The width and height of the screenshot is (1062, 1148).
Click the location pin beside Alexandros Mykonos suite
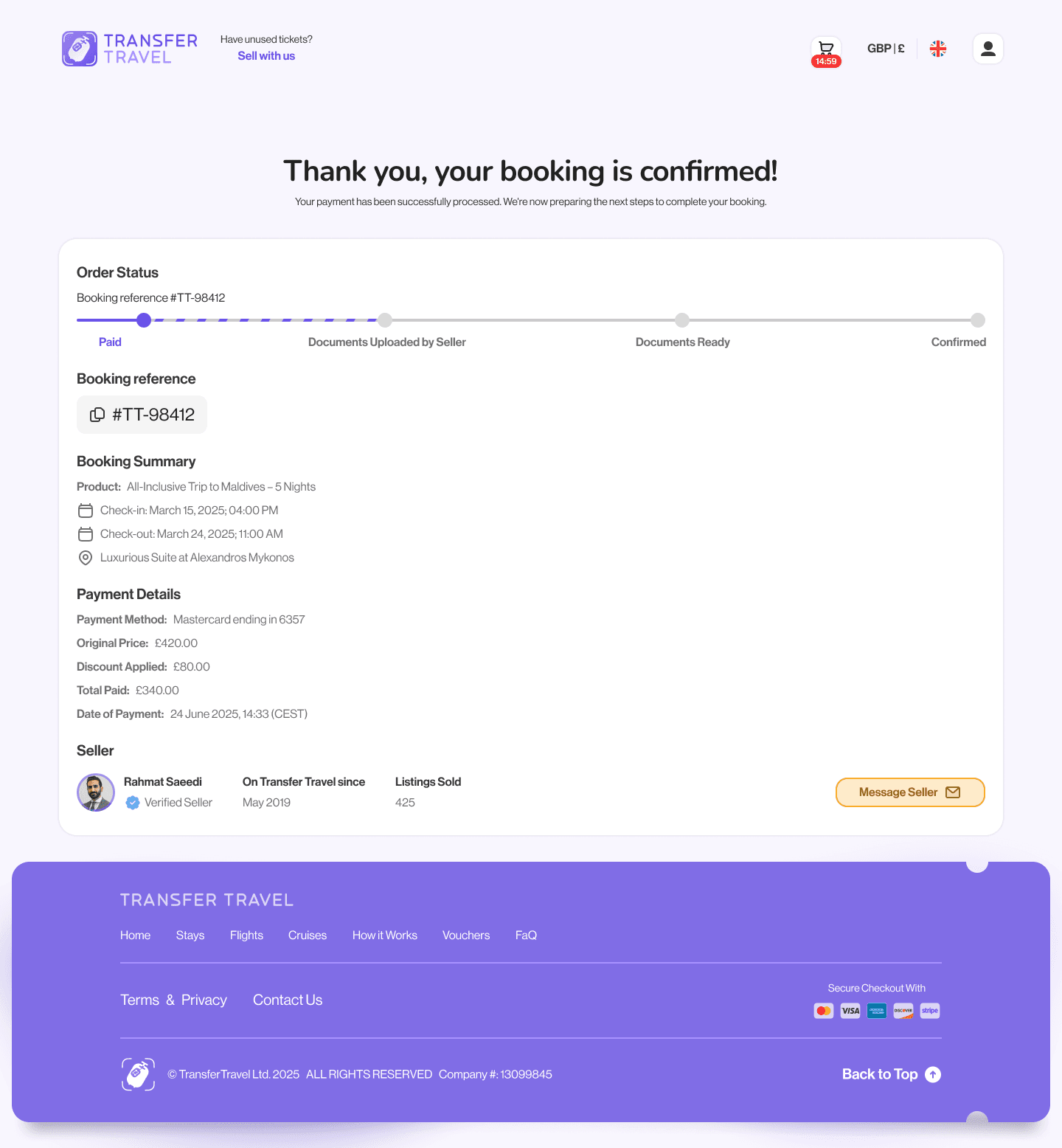(x=86, y=558)
